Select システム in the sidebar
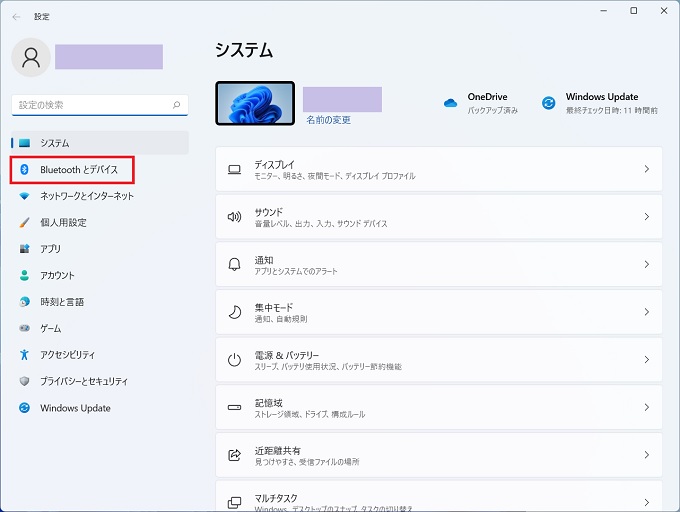The image size is (680, 512). pos(100,143)
